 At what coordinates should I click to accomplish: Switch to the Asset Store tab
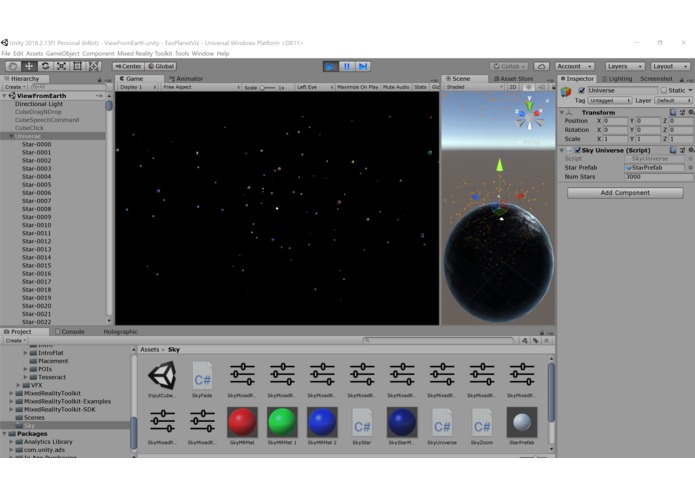tap(513, 79)
